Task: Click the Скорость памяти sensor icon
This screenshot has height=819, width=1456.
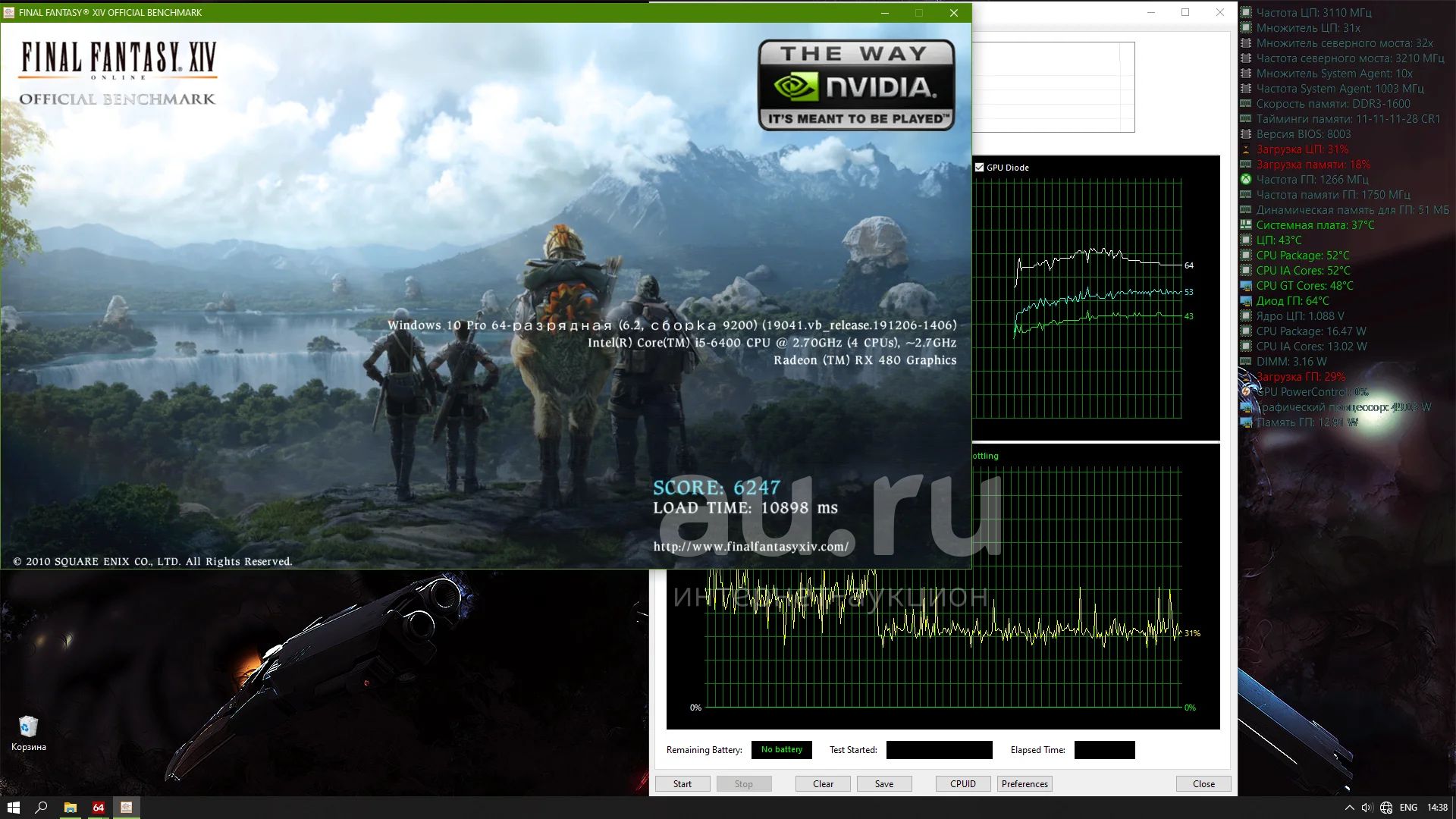Action: pos(1245,104)
